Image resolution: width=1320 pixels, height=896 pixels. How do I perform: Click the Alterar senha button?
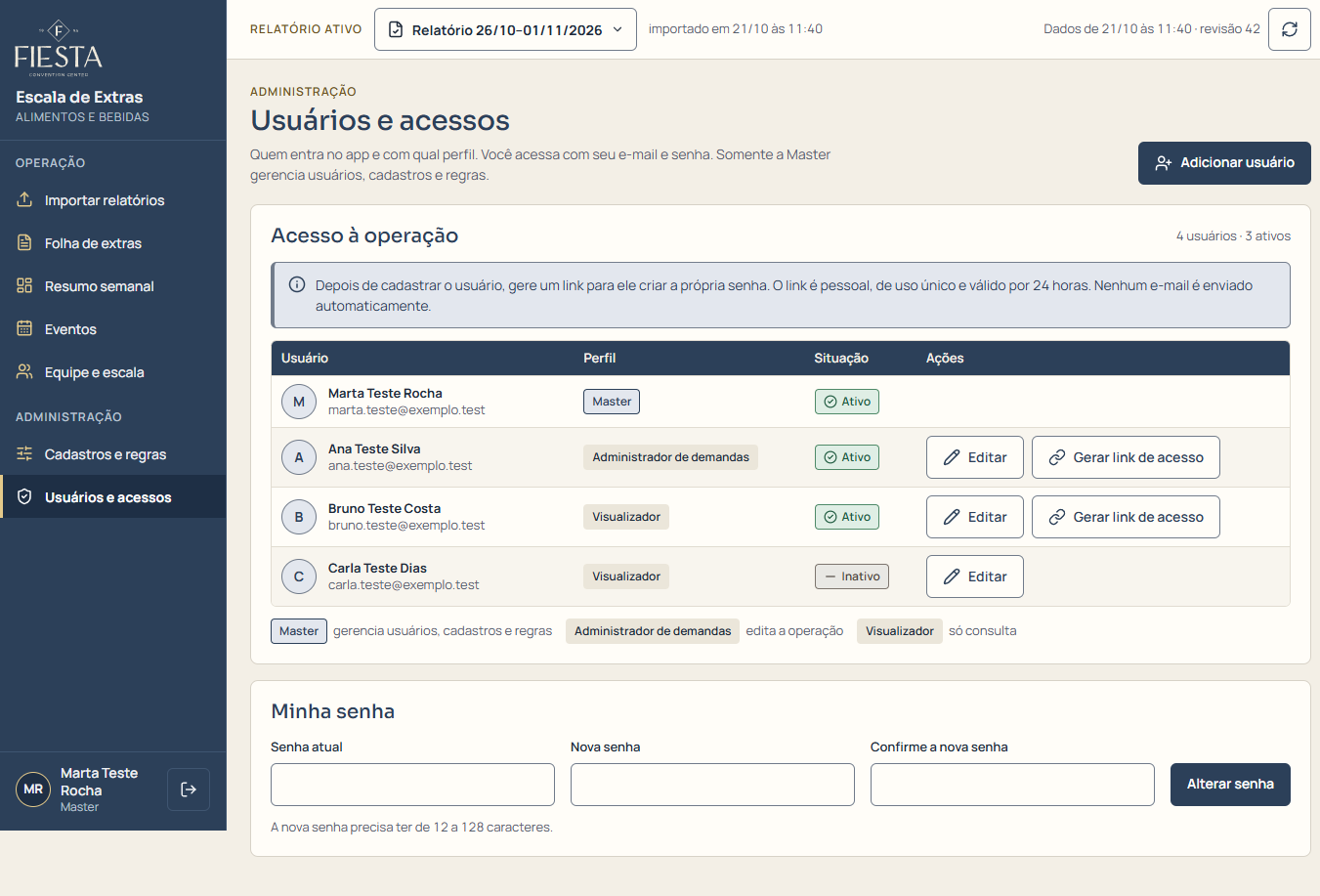pos(1230,785)
